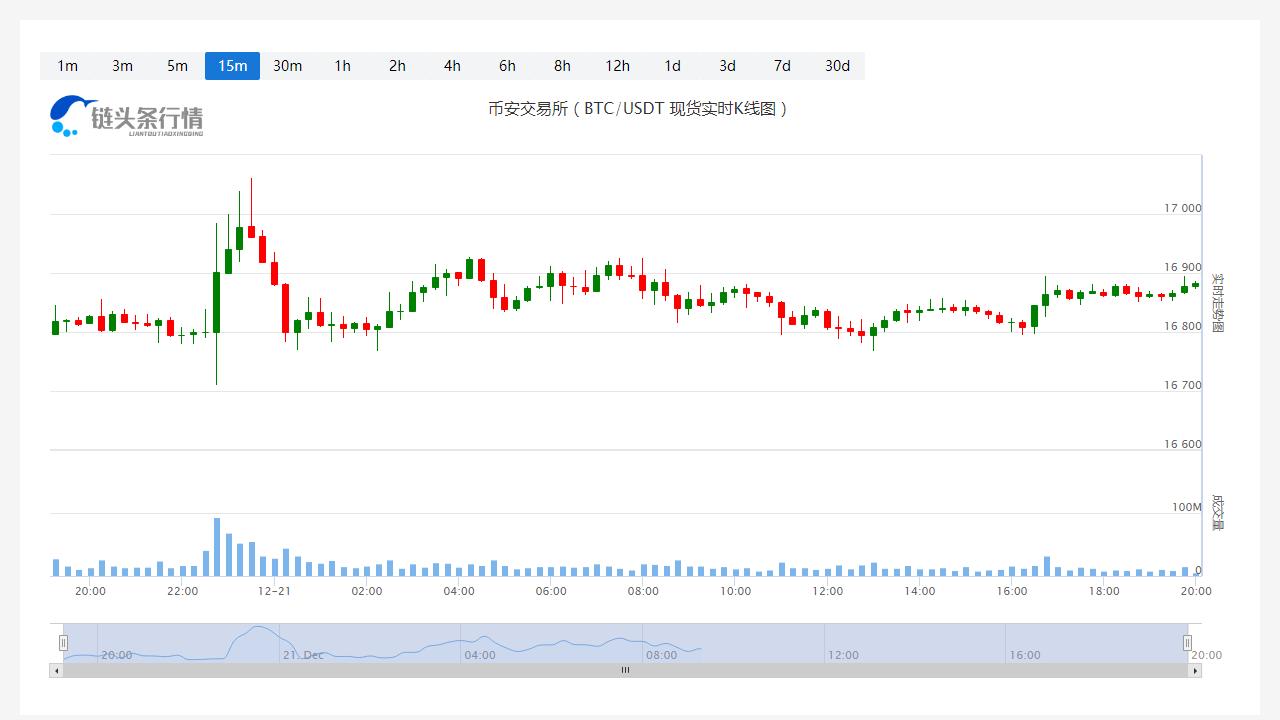Image resolution: width=1280 pixels, height=720 pixels.
Task: Select the active 15m interval
Action: tap(232, 66)
